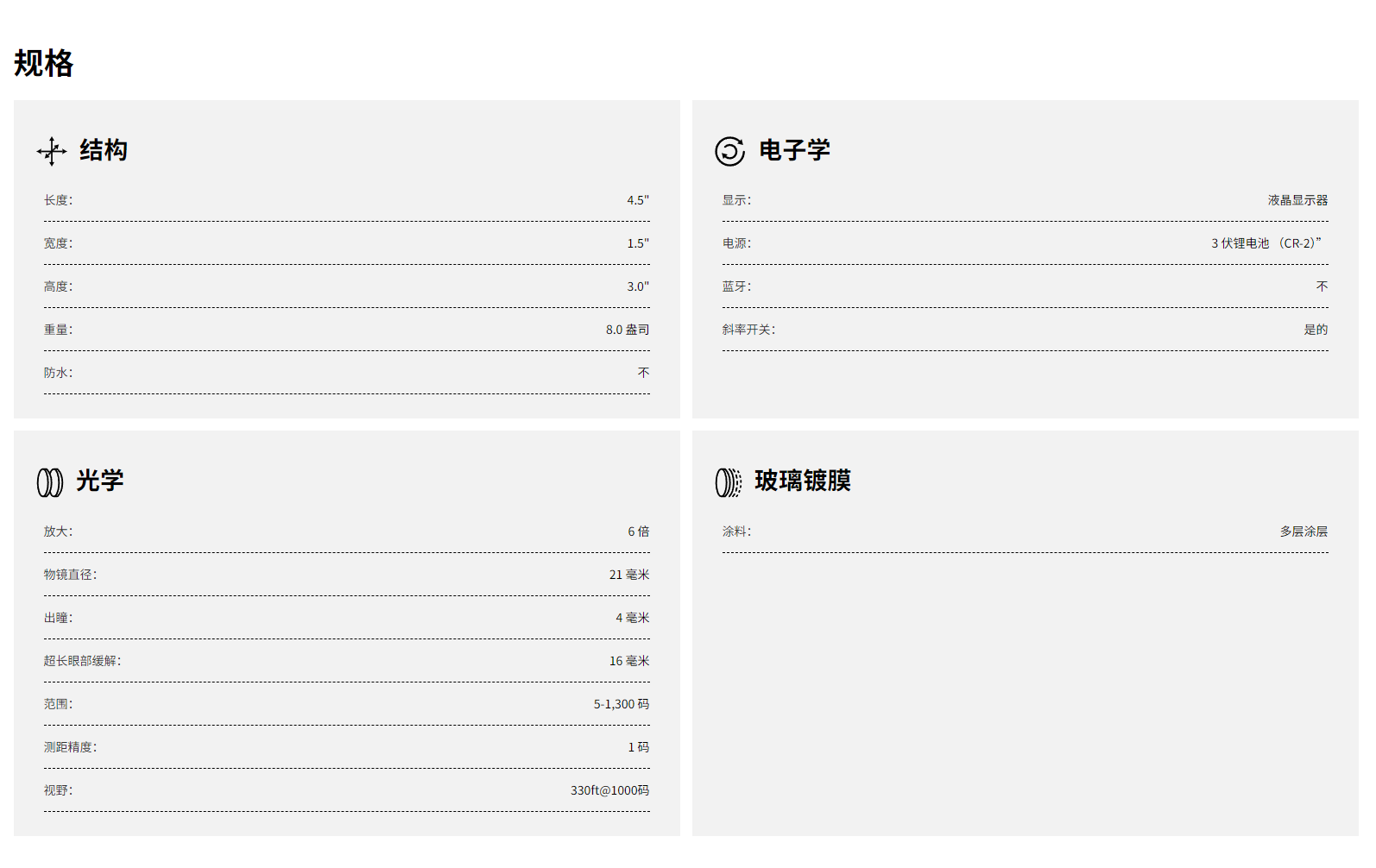Select the 是的 slope switch value
The width and height of the screenshot is (1376, 868).
(1316, 330)
